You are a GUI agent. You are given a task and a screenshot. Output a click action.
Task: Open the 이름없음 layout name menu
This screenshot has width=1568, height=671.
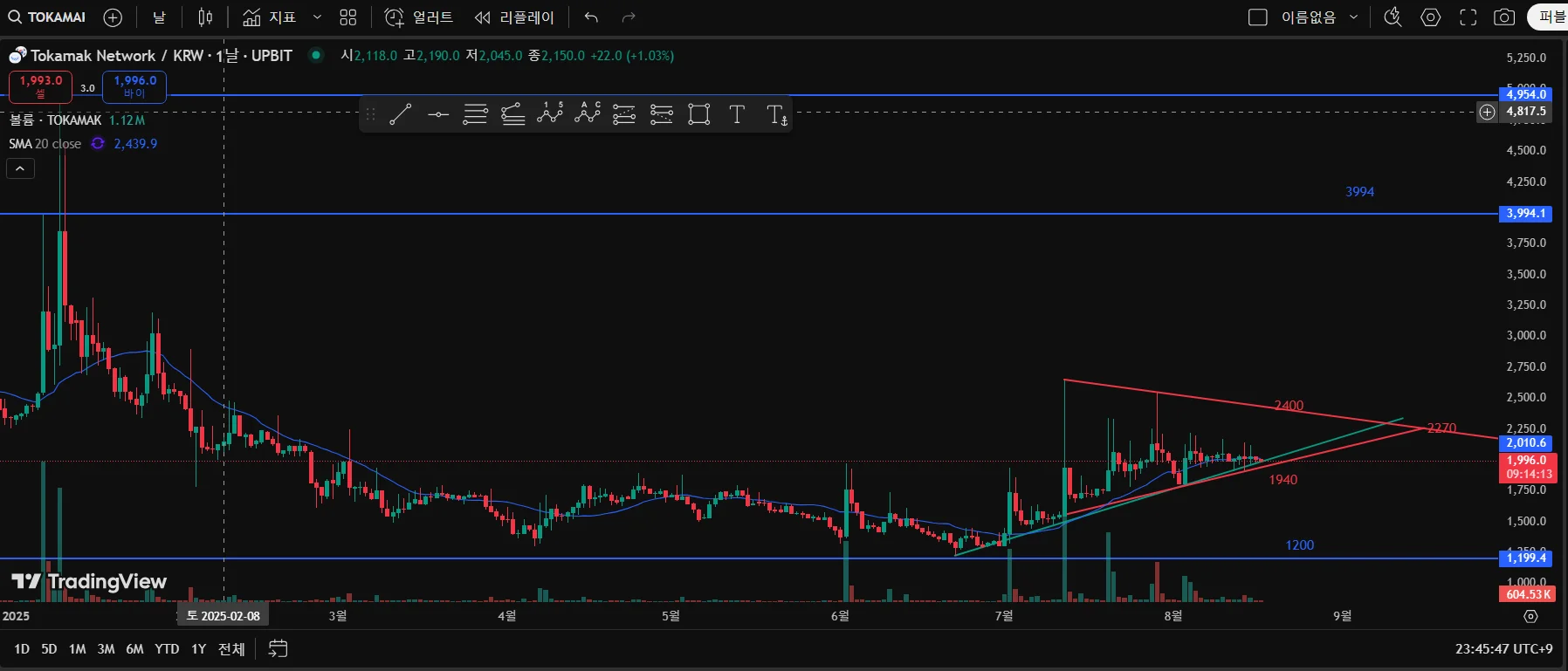1308,17
